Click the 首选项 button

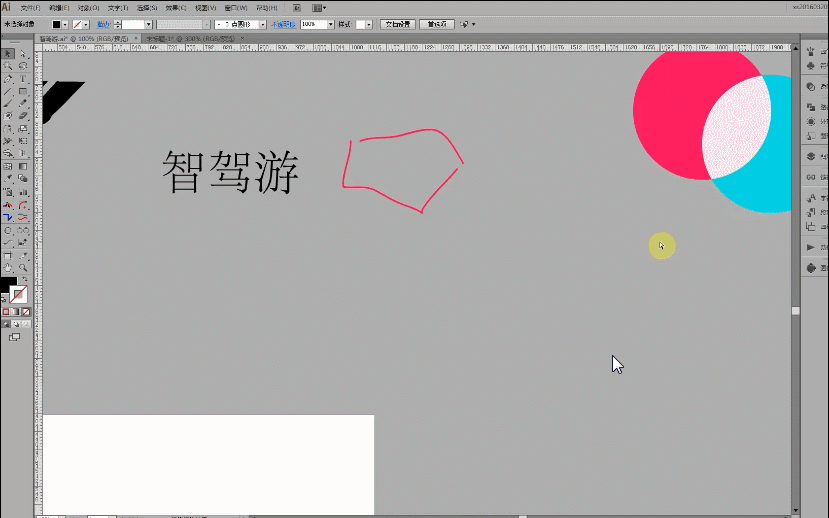(x=437, y=24)
